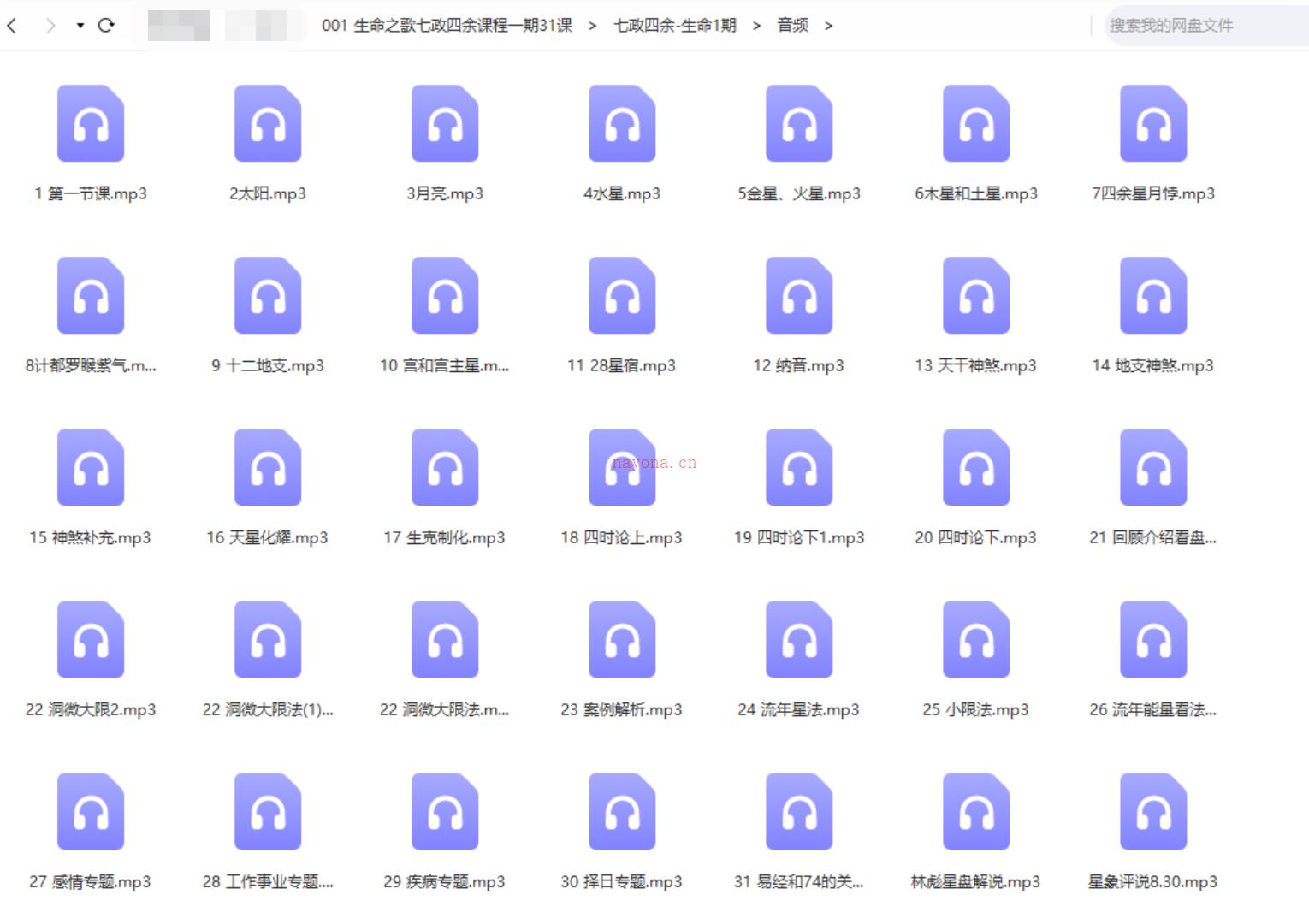The height and width of the screenshot is (924, 1309).
Task: Click file name 19 四时论下1.mp3
Action: point(799,537)
